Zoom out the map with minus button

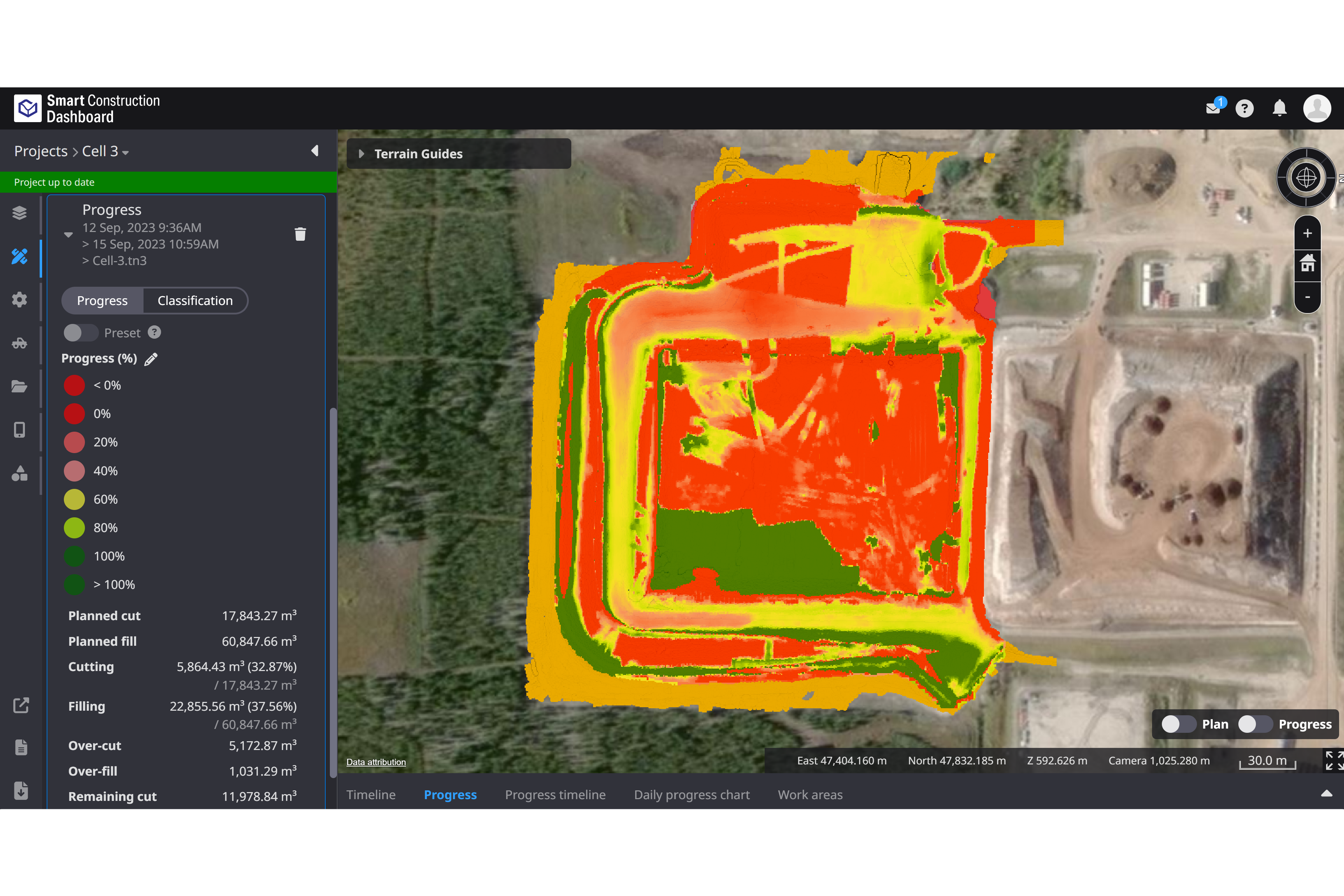(x=1308, y=297)
